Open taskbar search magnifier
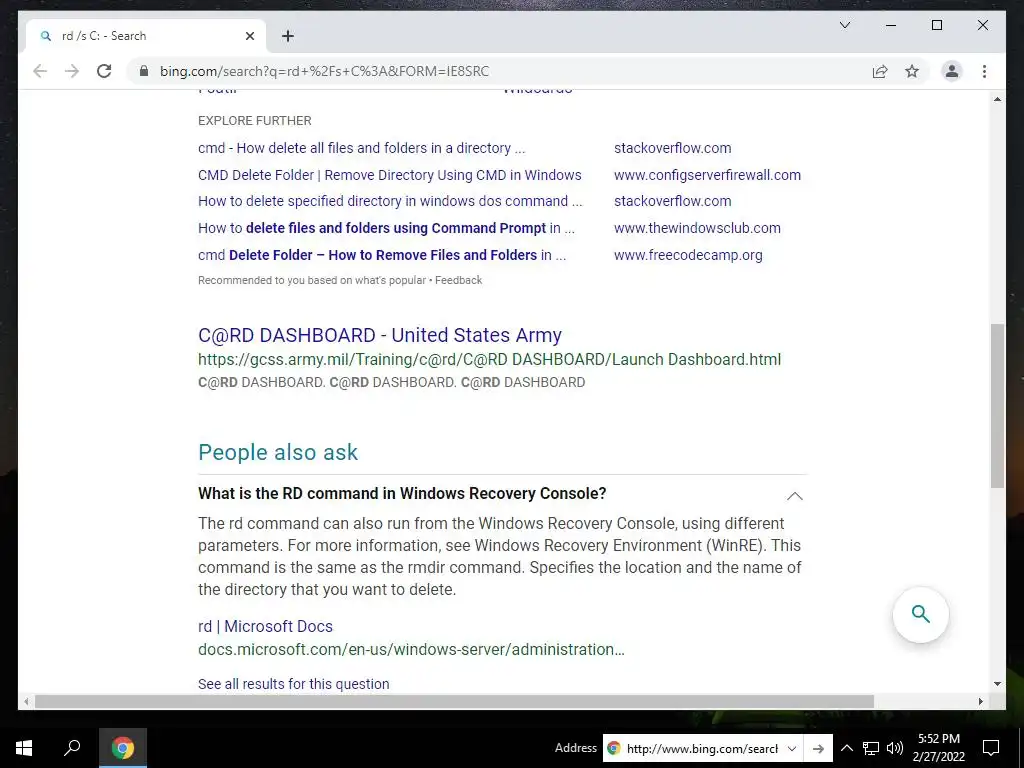 (72, 748)
